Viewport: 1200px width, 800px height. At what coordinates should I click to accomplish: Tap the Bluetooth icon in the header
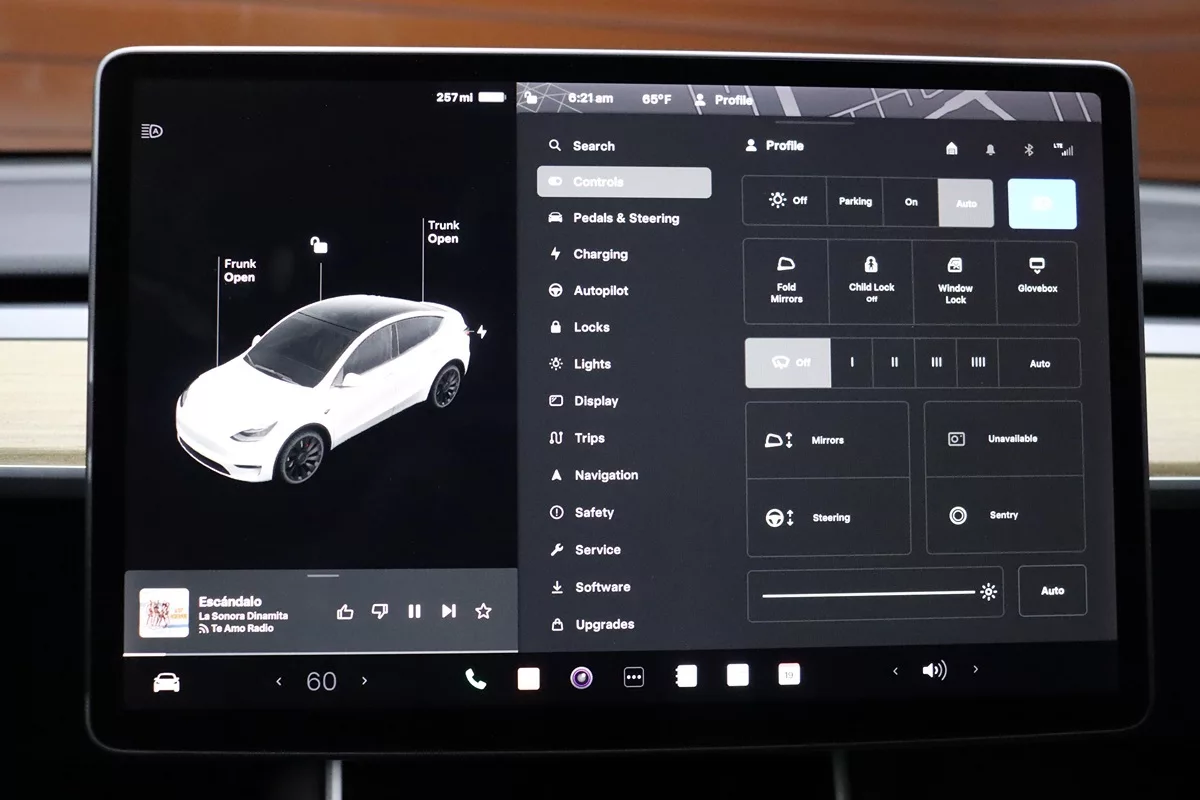pyautogui.click(x=1027, y=149)
